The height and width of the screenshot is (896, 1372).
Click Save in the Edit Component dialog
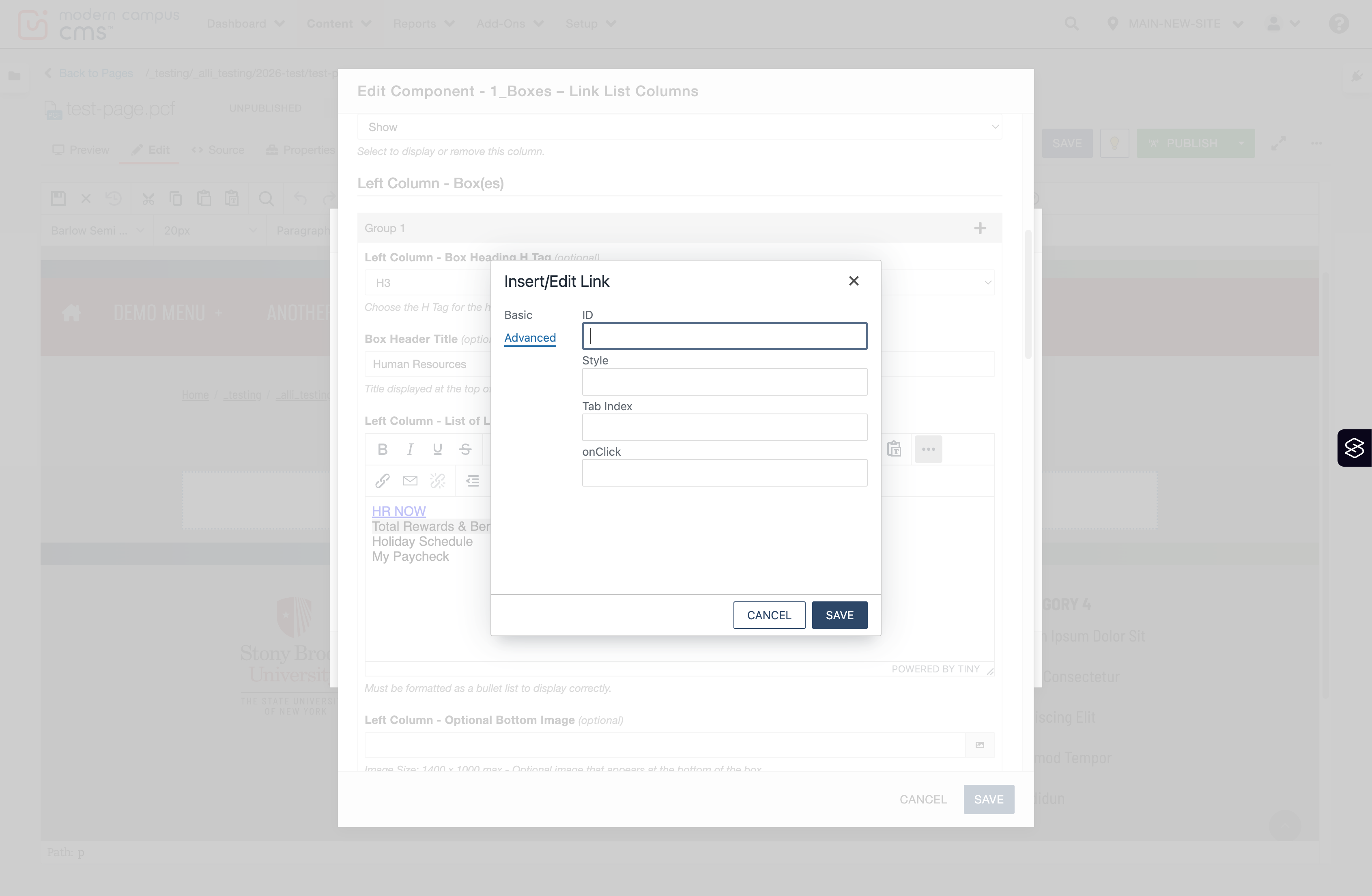point(989,799)
